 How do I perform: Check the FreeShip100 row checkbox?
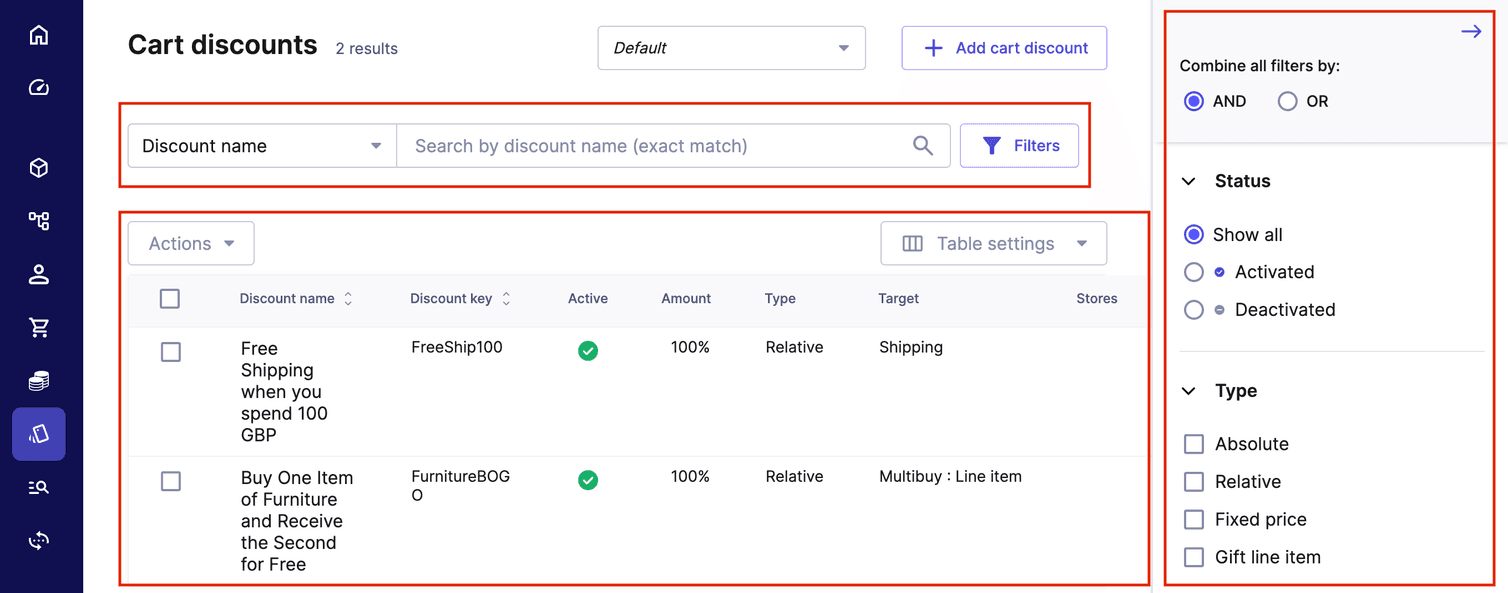click(170, 351)
